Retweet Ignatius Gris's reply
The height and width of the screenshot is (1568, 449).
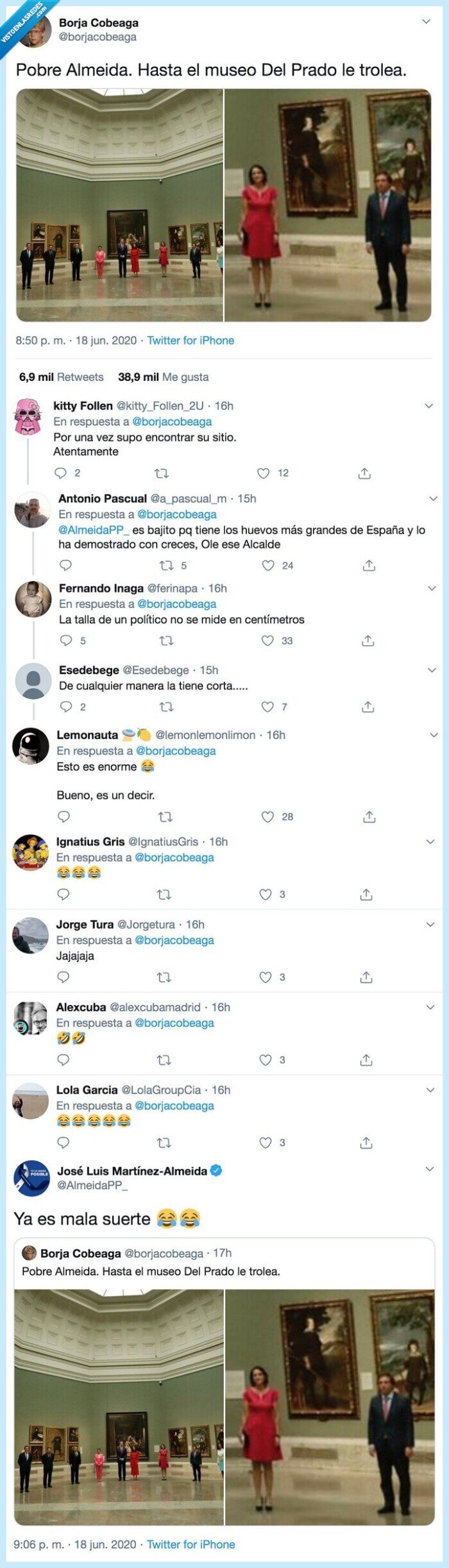(x=164, y=895)
